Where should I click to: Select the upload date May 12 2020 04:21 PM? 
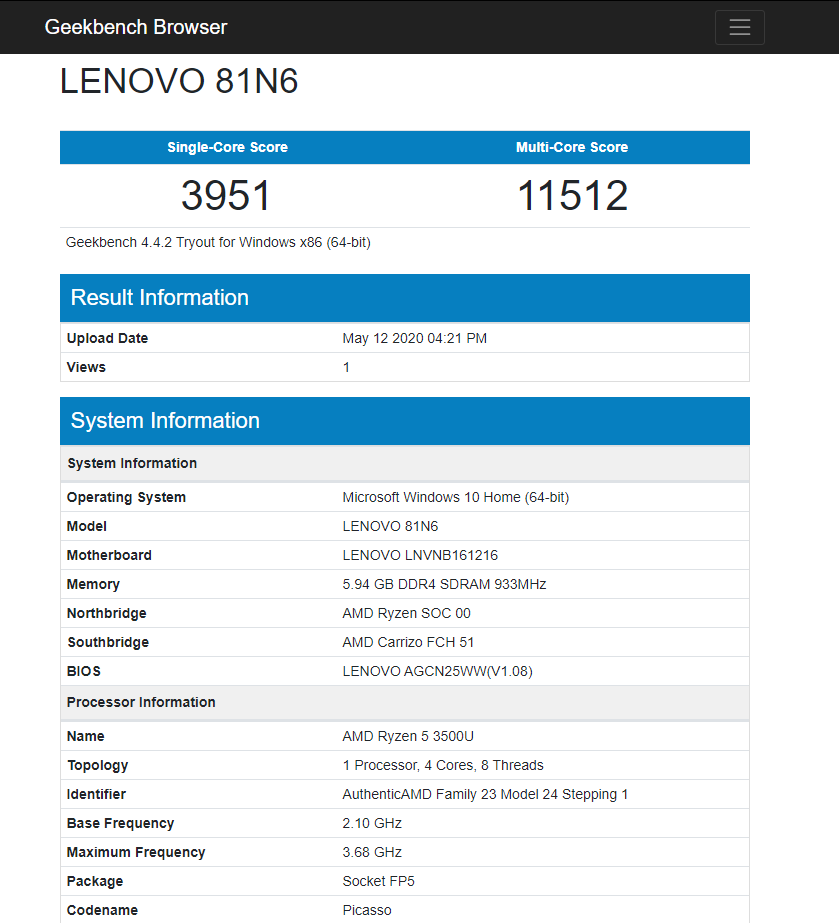pos(414,338)
